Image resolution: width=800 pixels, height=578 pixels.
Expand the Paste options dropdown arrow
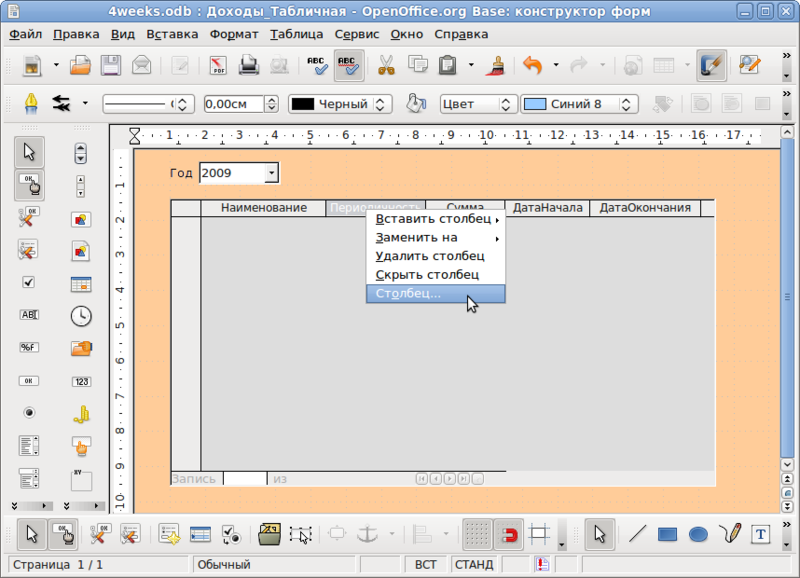tap(470, 65)
